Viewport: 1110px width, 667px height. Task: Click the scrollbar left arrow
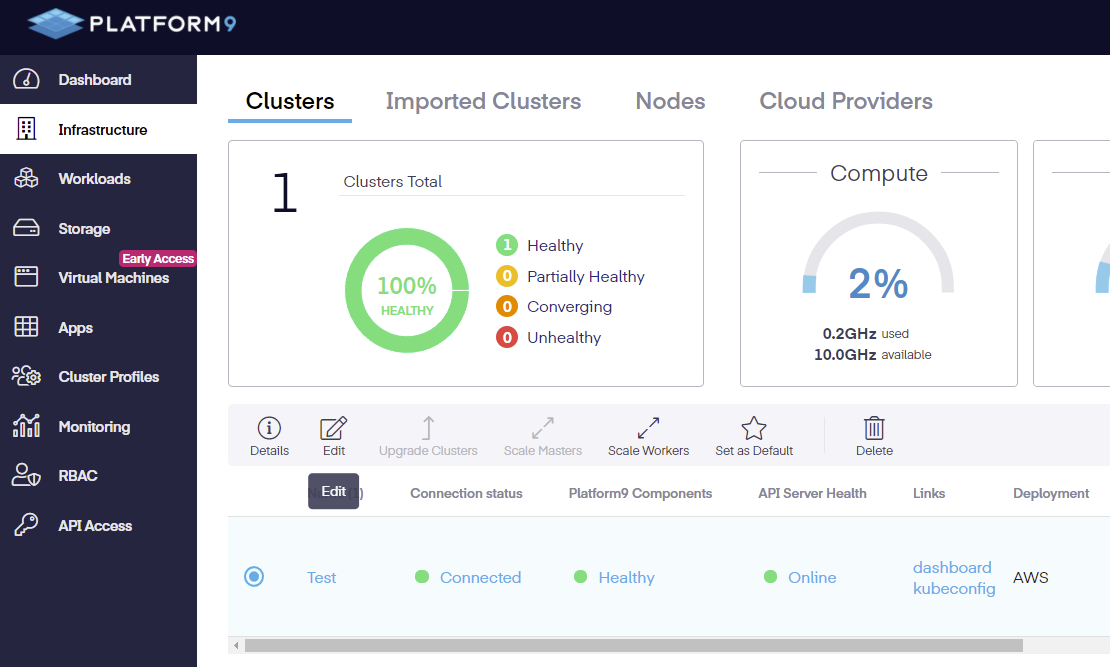tap(236, 646)
